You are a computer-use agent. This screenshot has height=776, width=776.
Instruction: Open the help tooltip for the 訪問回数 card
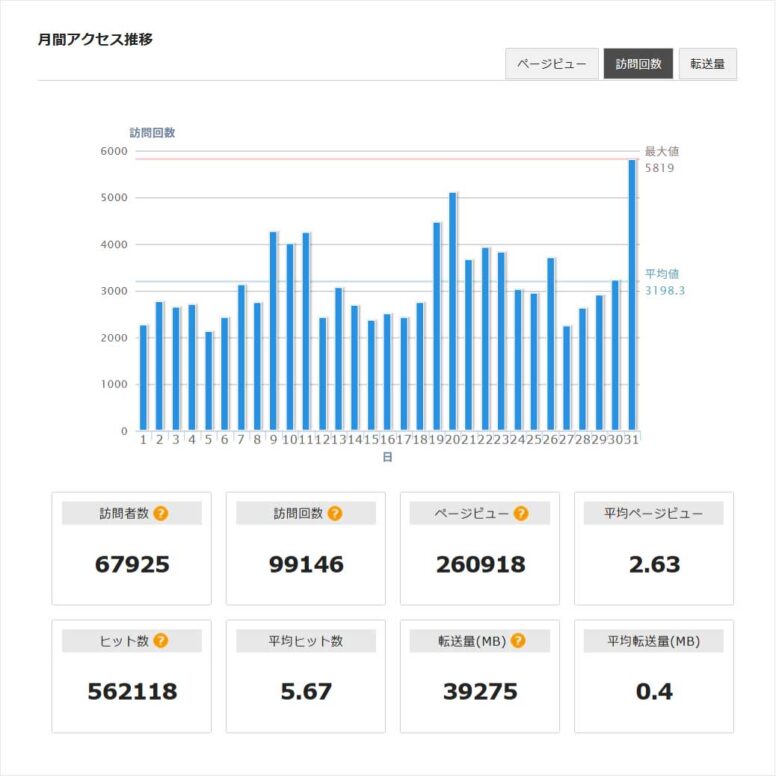pyautogui.click(x=335, y=514)
